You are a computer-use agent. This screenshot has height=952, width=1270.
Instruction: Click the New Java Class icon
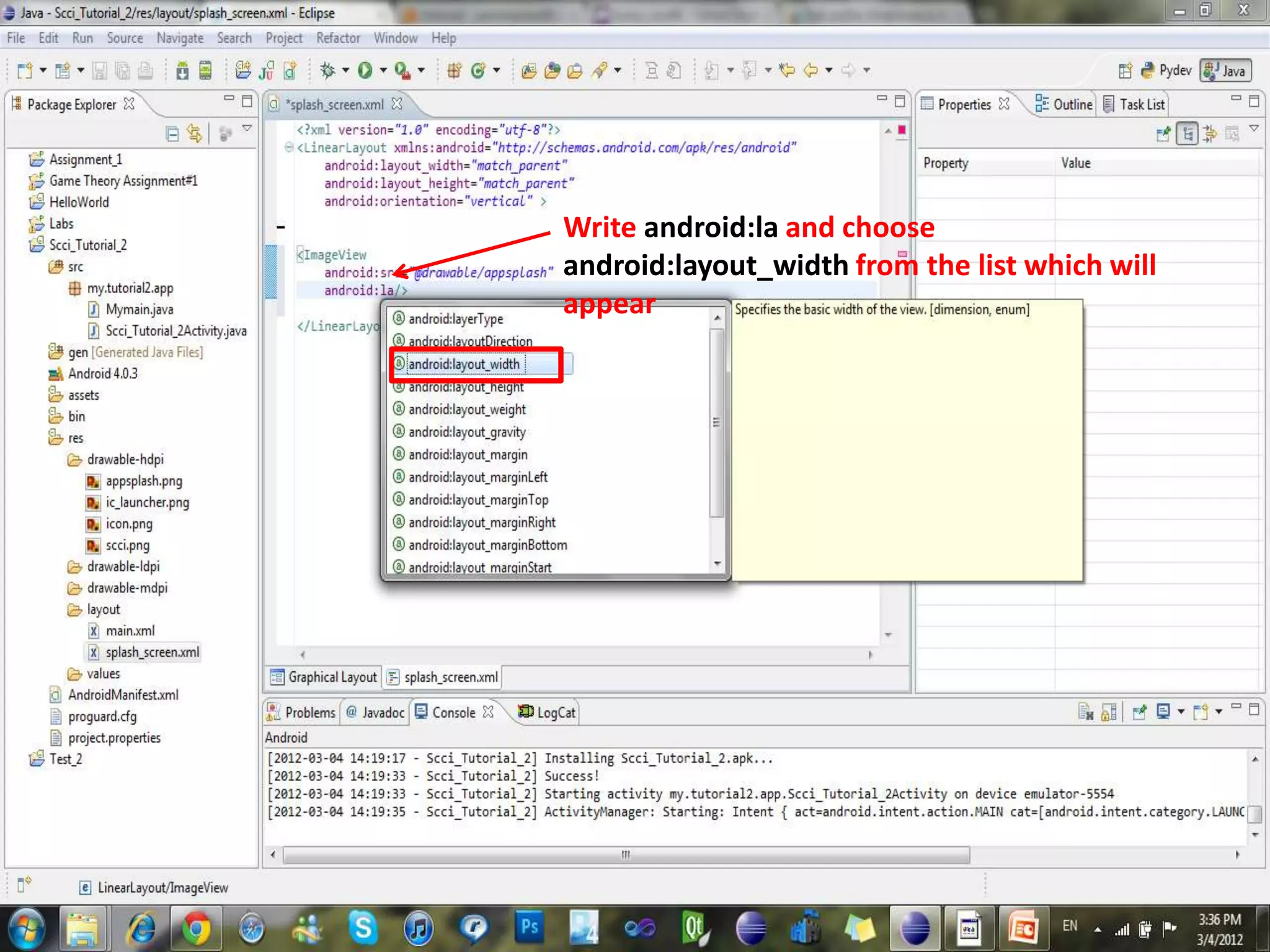(x=477, y=71)
